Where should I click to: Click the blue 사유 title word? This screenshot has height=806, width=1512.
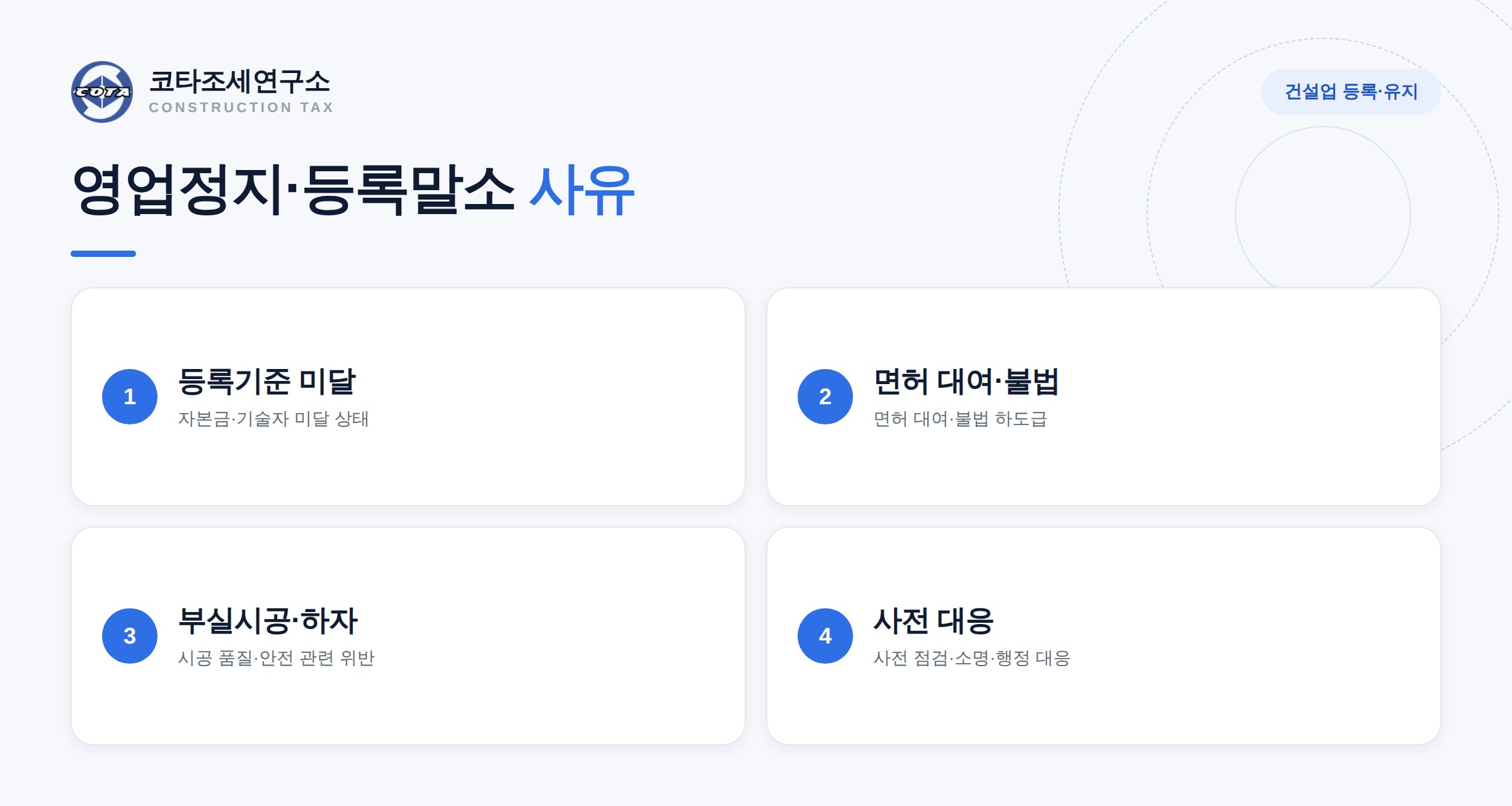(581, 190)
